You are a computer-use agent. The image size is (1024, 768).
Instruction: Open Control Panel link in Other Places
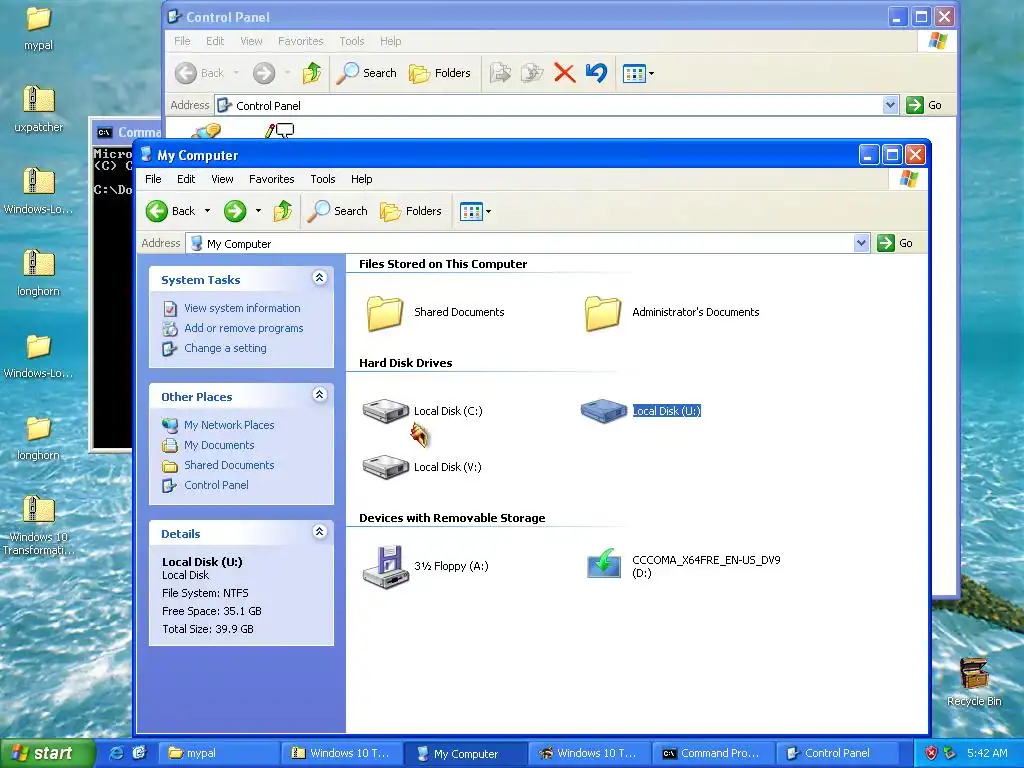[216, 485]
